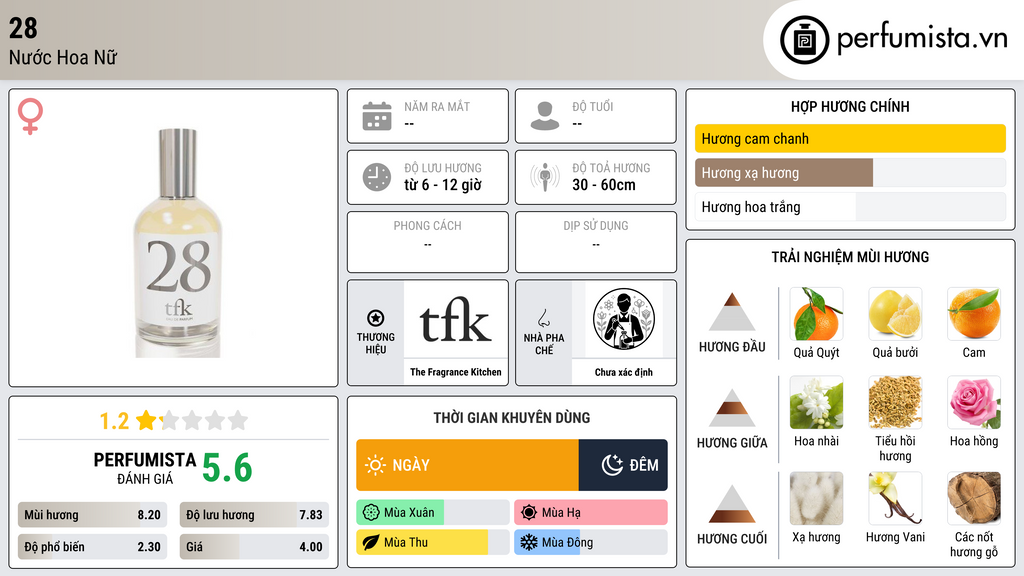Click the star badge icon above Thương hiệu
Viewport: 1024px width, 576px height.
tap(376, 318)
